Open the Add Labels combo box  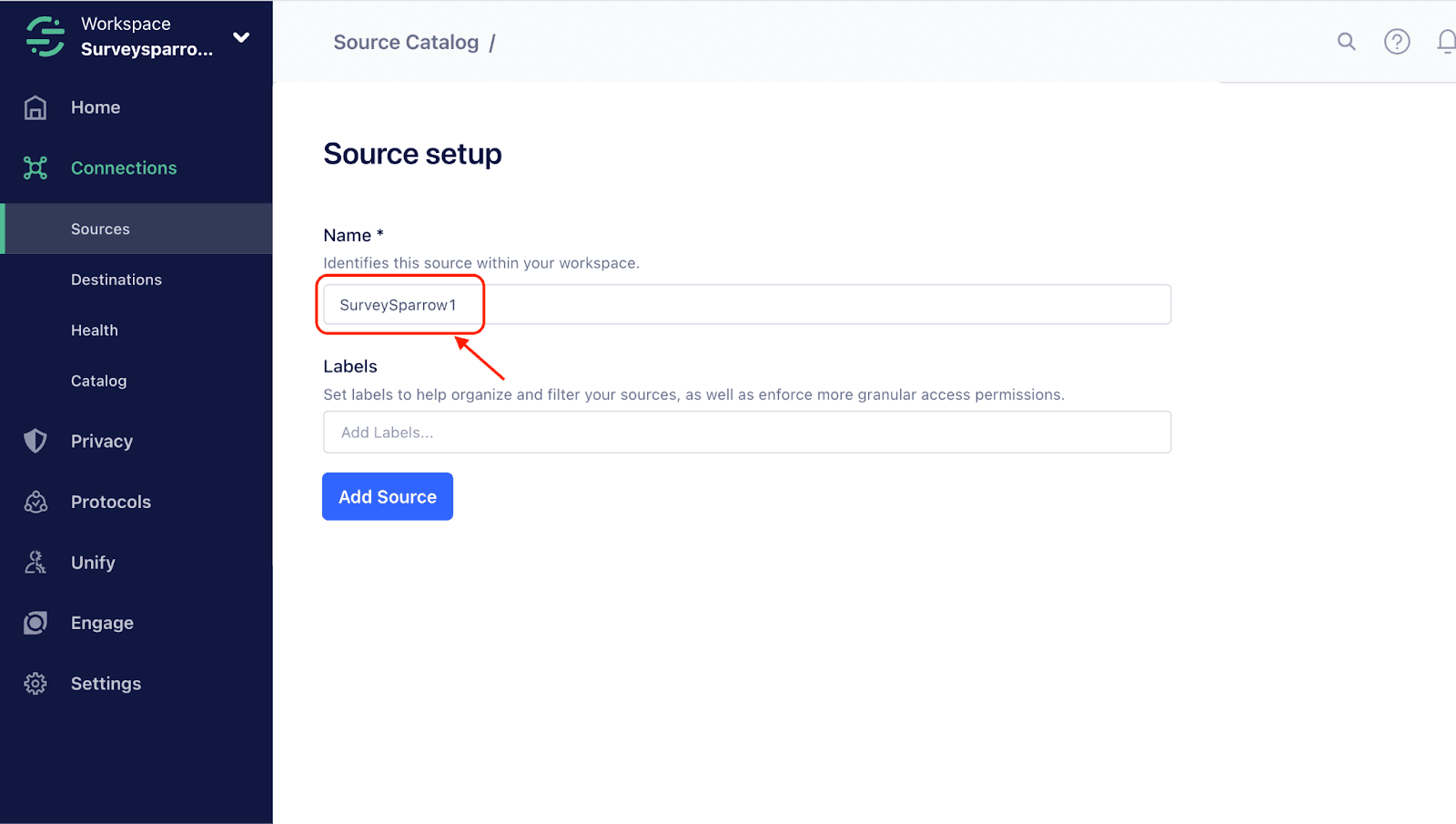[x=746, y=432]
